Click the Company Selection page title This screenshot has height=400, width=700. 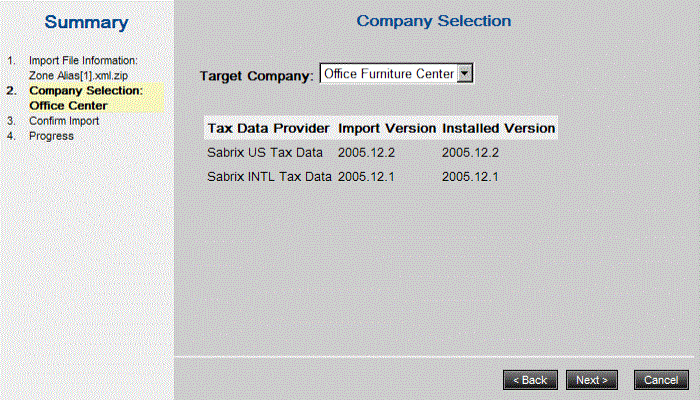(x=433, y=21)
